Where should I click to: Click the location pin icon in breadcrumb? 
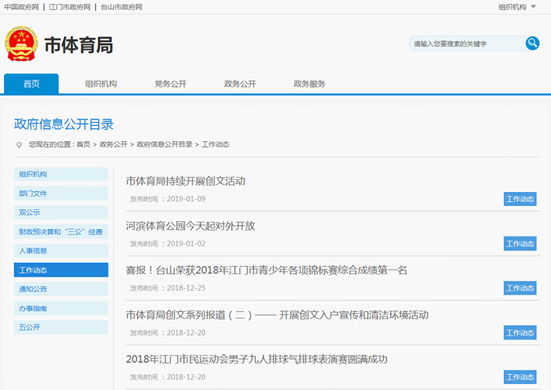point(19,145)
